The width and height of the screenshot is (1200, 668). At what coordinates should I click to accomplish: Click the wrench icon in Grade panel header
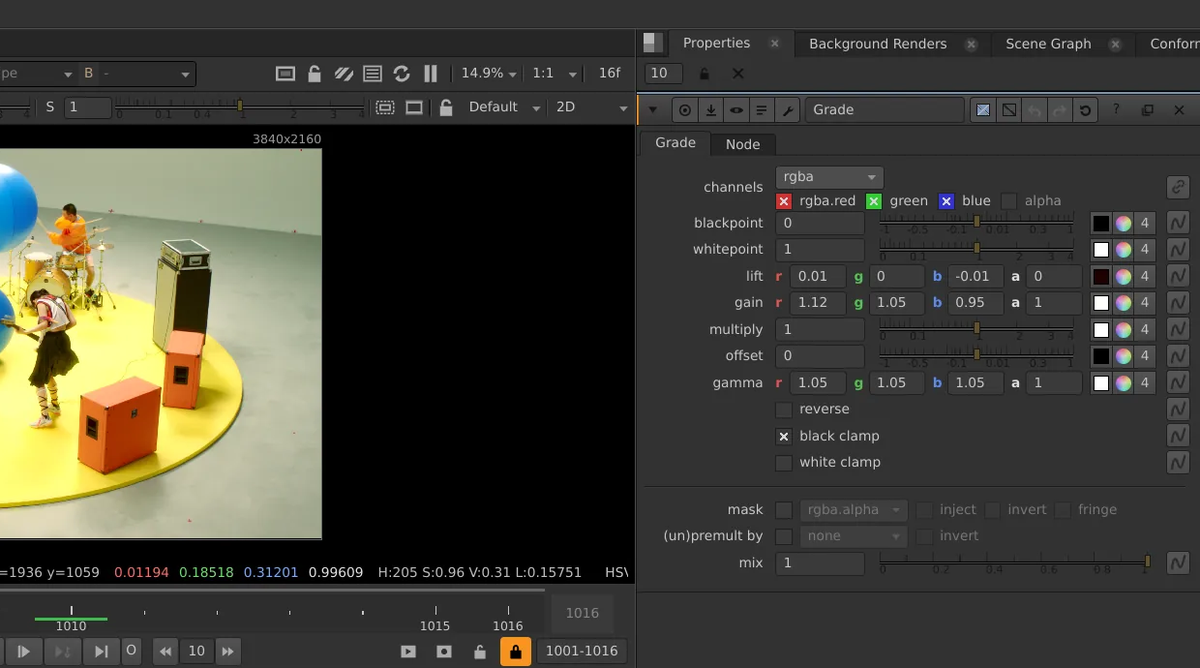[788, 110]
